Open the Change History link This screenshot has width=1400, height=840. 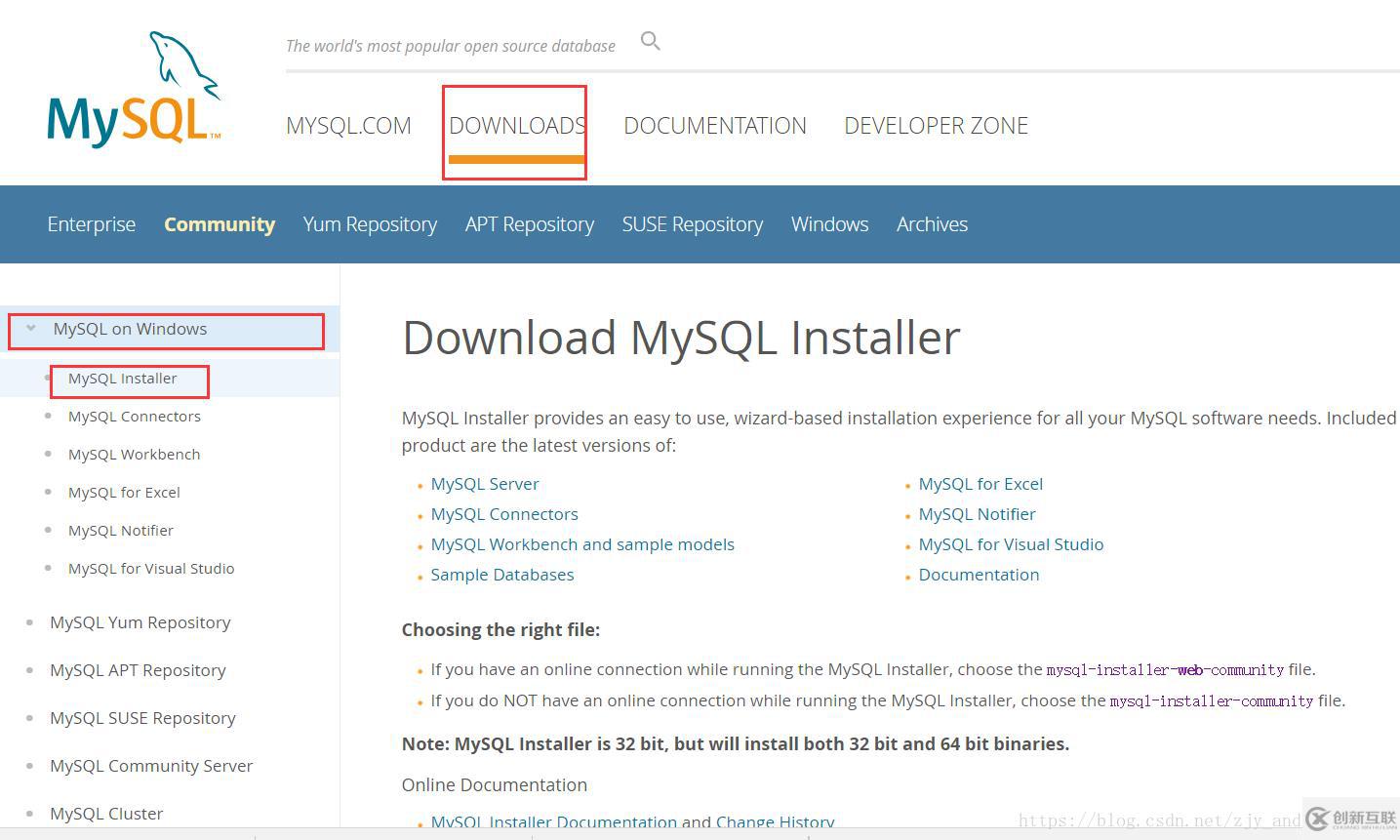pos(775,822)
